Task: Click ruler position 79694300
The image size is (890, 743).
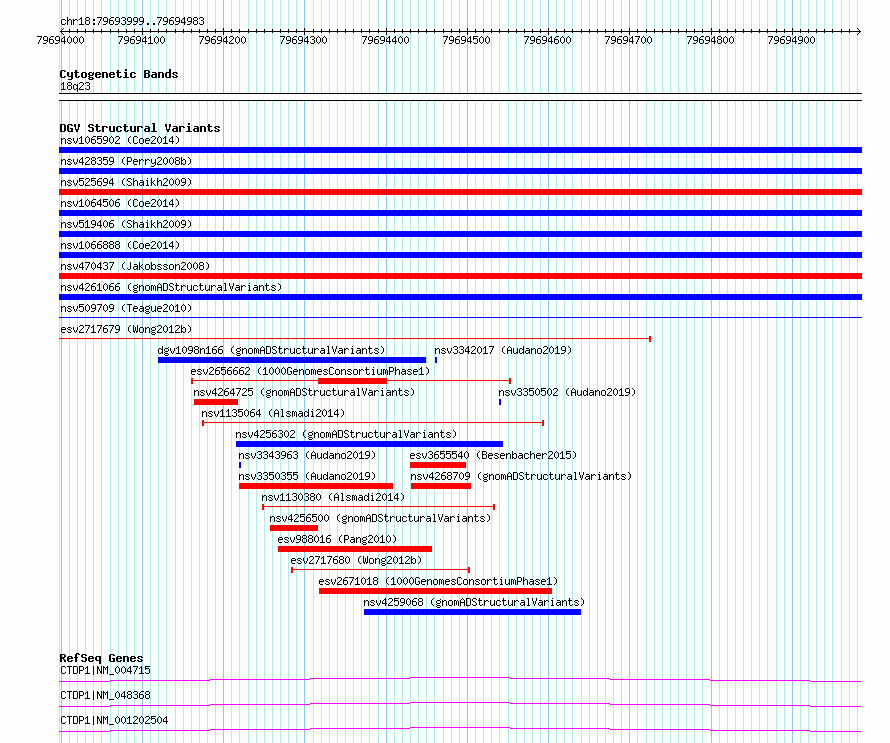Action: 304,40
